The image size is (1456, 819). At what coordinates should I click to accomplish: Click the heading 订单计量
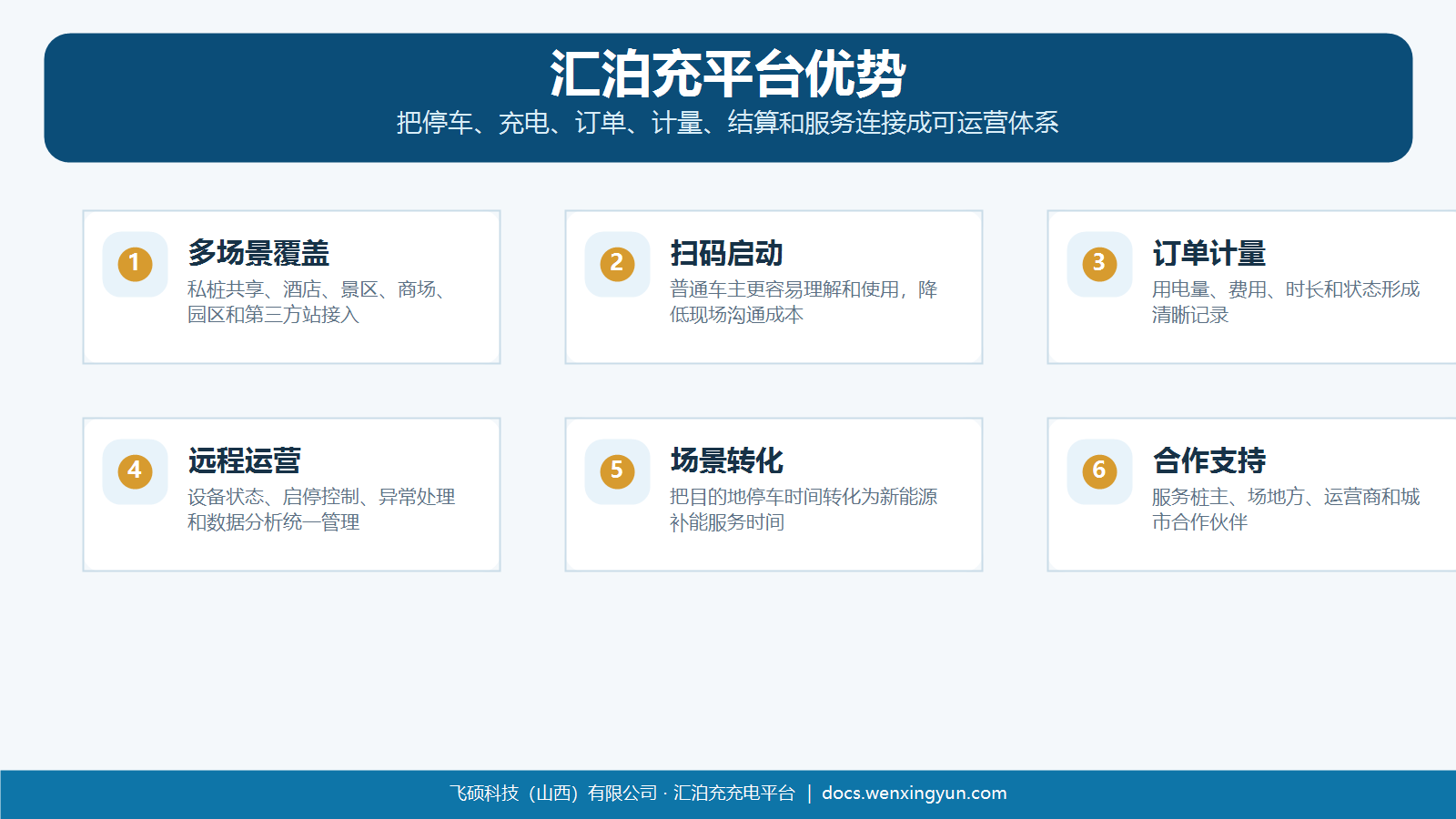1208,253
